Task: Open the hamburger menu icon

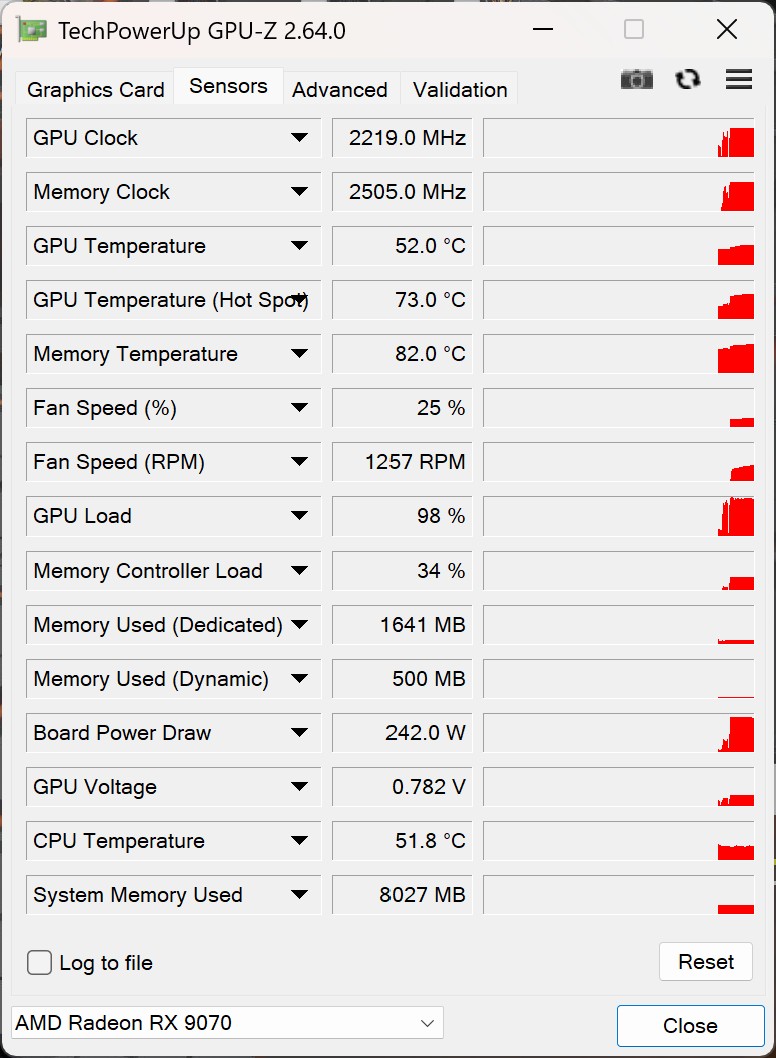Action: click(x=739, y=80)
